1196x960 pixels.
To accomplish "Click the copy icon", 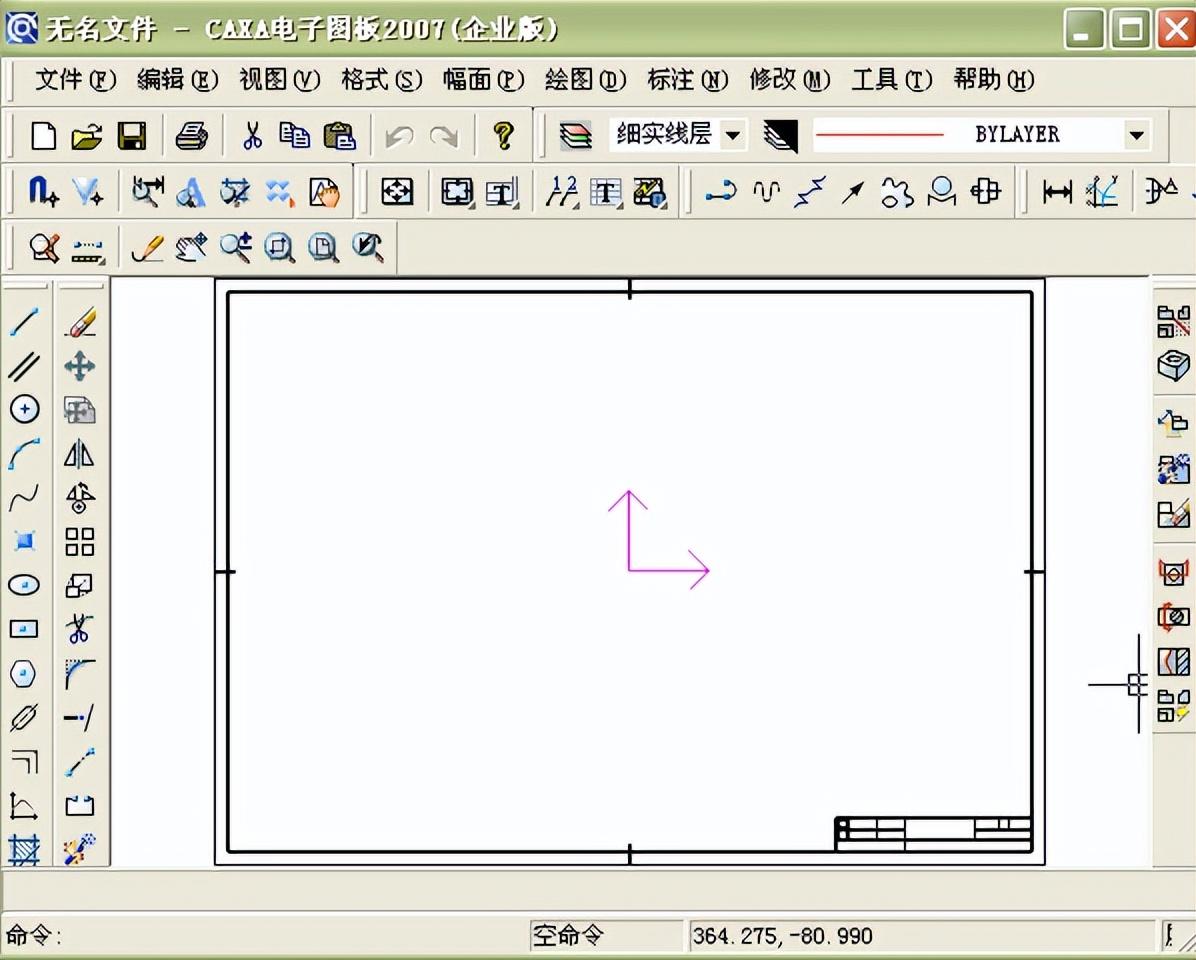I will pyautogui.click(x=294, y=136).
